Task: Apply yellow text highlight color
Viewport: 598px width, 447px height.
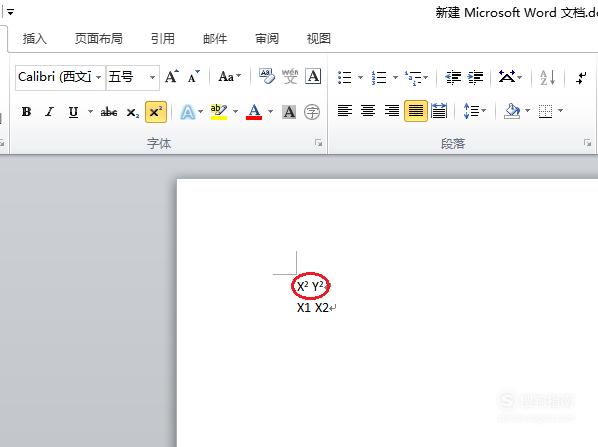Action: (219, 112)
